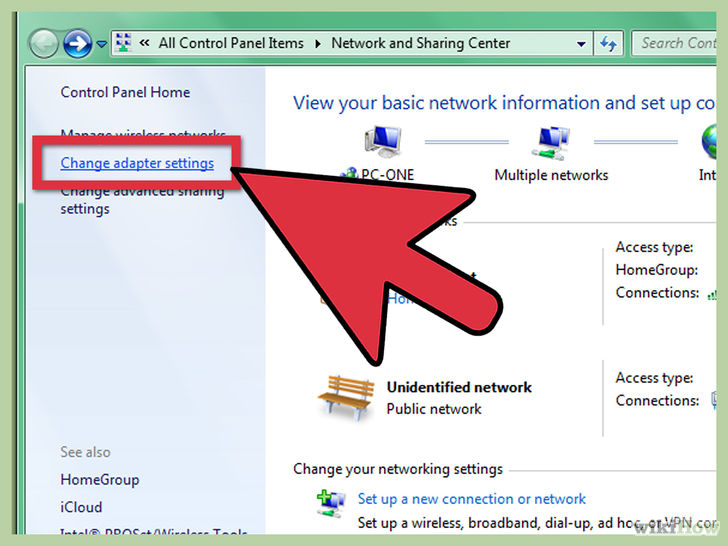Select All Control Panel Items breadcrumb

point(231,43)
